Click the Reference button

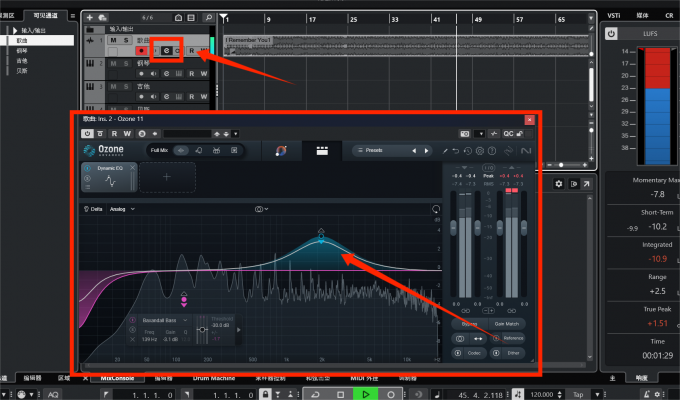[x=508, y=338]
